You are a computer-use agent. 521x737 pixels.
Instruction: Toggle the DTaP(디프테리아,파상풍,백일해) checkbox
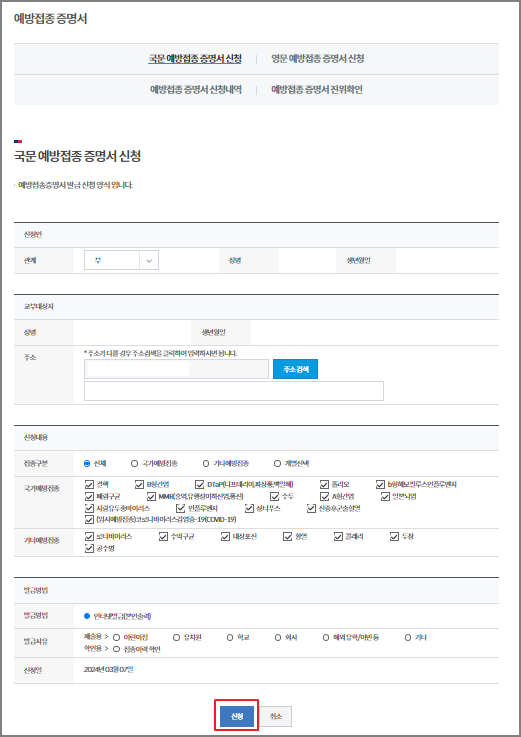(x=199, y=484)
